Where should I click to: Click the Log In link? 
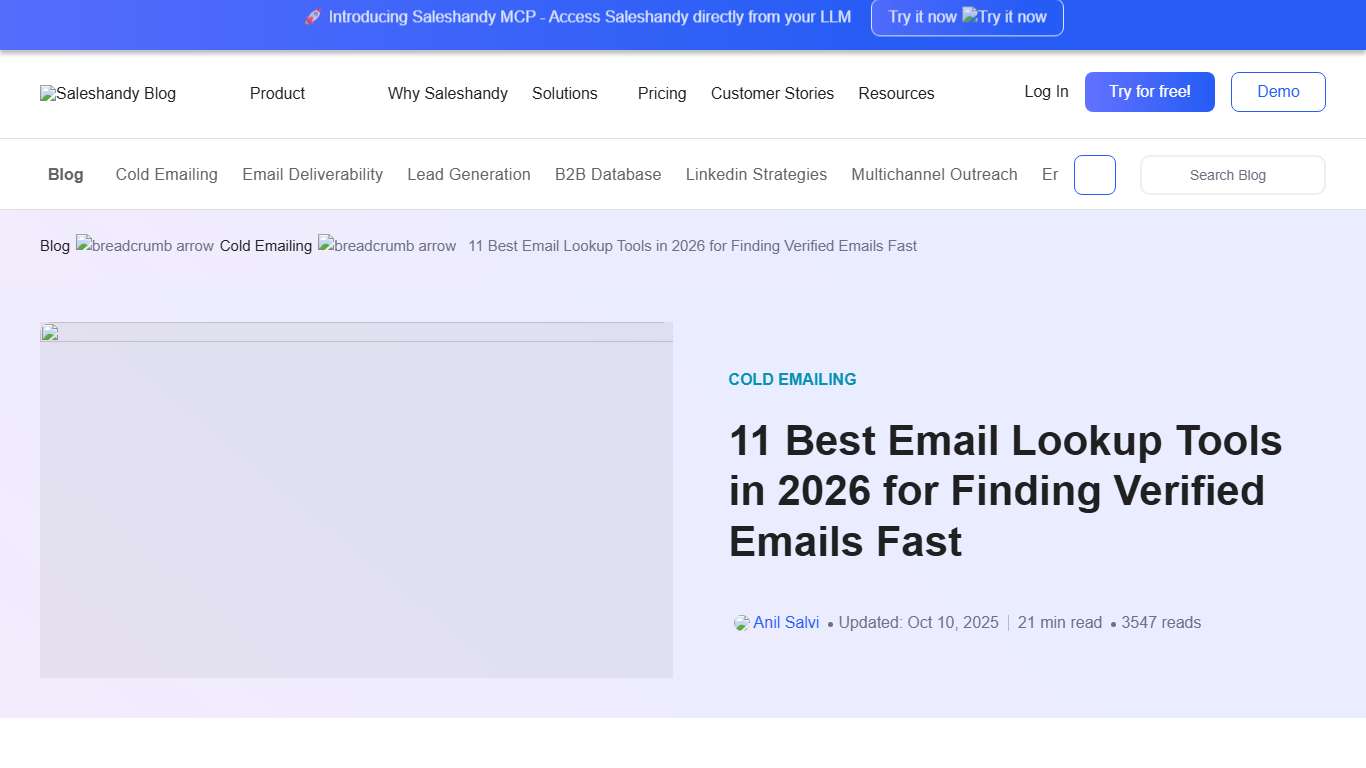click(x=1046, y=91)
